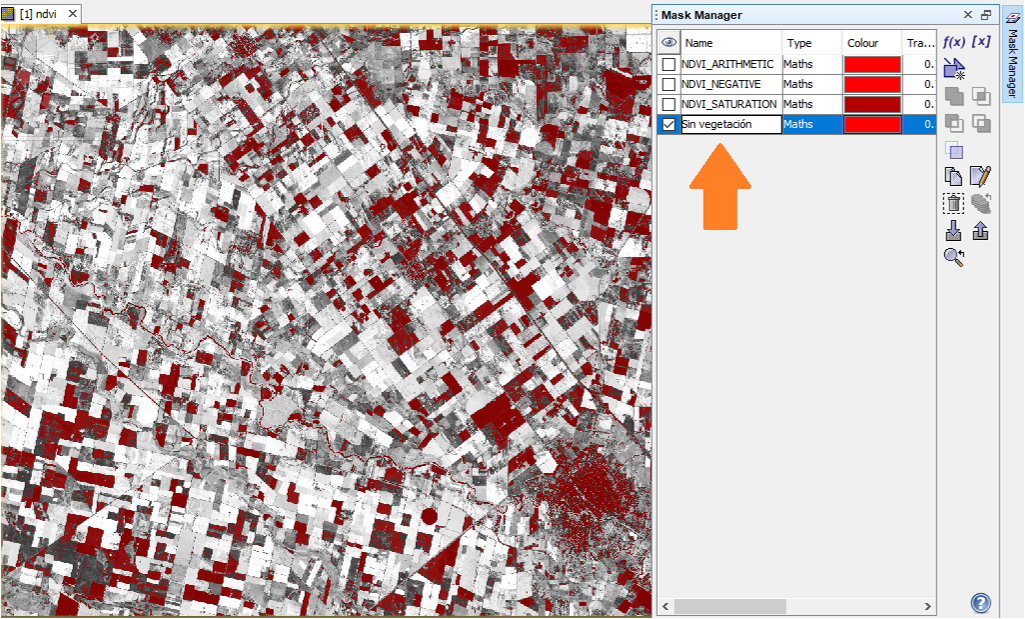This screenshot has height=619, width=1025.
Task: Click the Colour column header
Action: click(871, 42)
